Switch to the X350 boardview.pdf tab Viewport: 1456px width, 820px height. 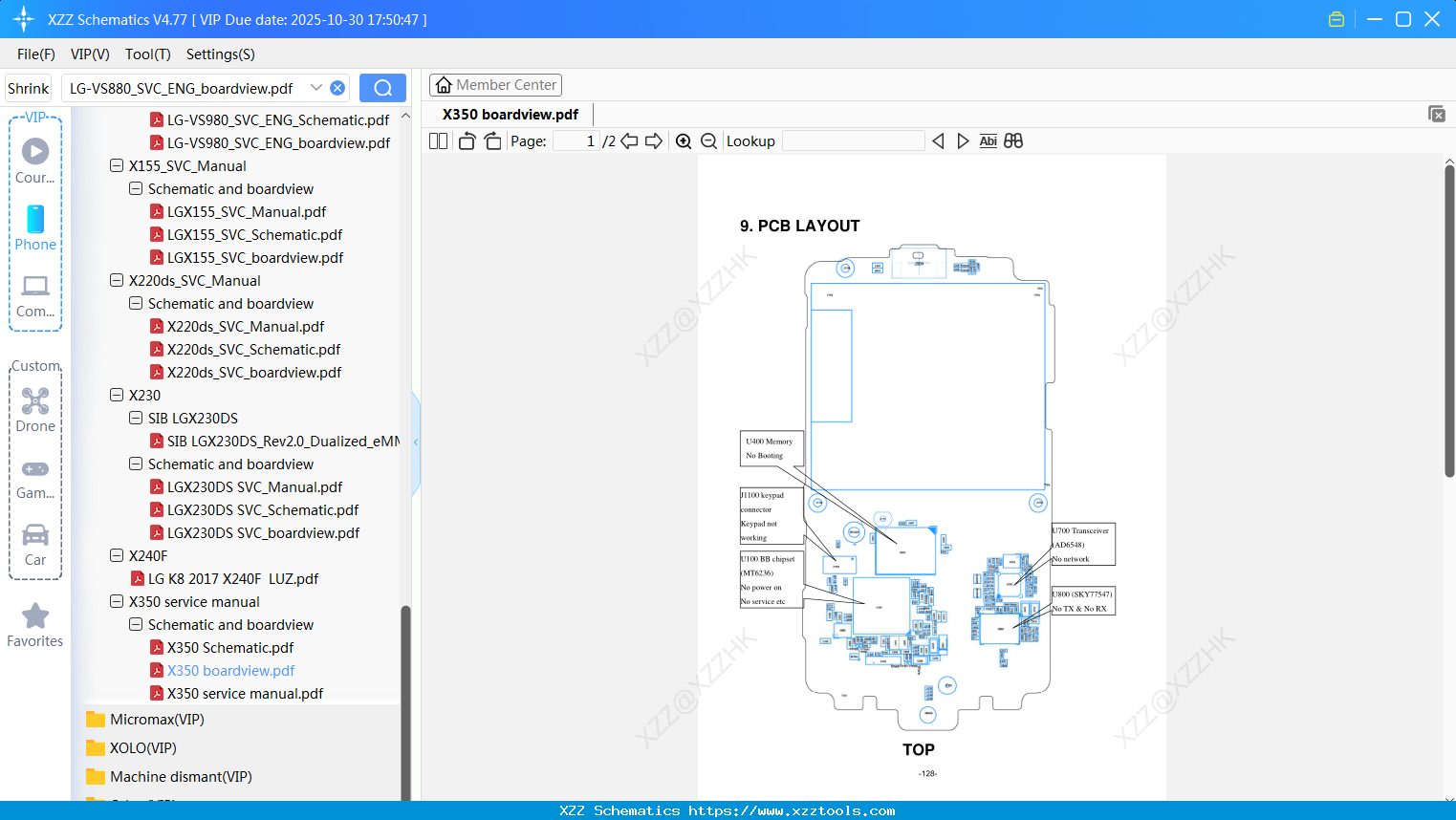[511, 113]
